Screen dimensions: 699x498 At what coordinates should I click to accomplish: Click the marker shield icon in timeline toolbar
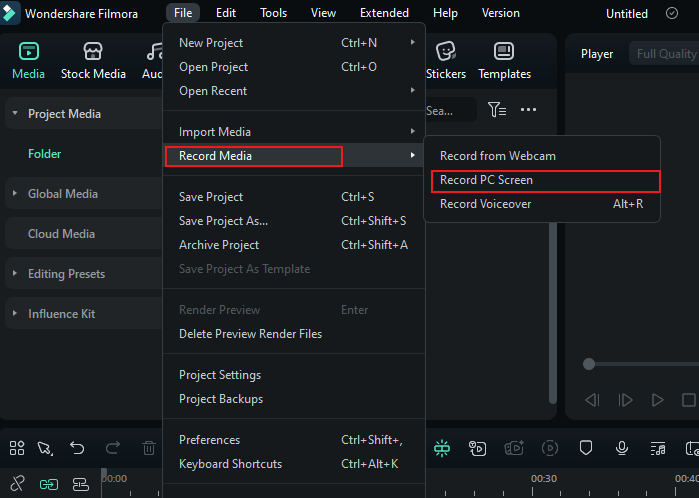(587, 448)
